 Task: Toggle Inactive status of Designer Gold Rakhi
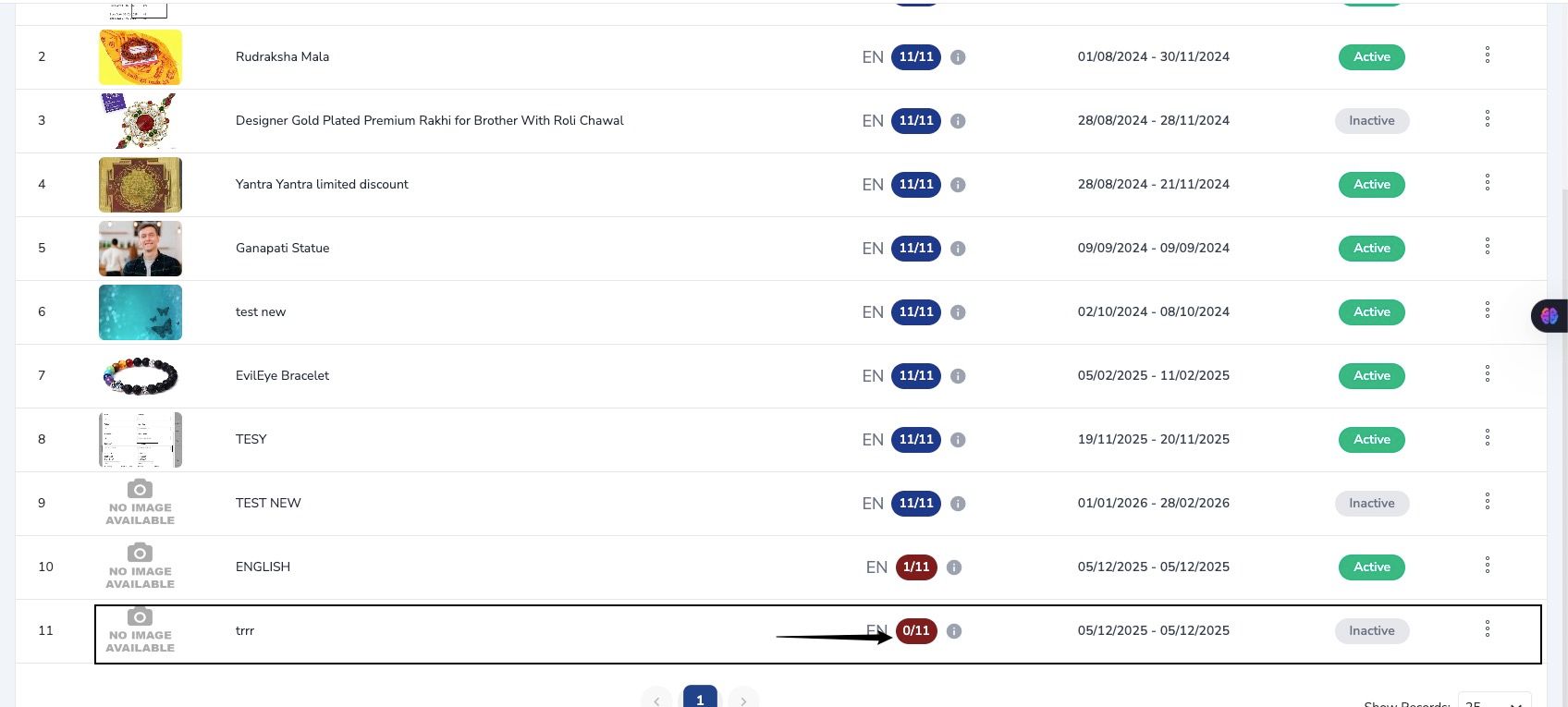click(x=1371, y=121)
